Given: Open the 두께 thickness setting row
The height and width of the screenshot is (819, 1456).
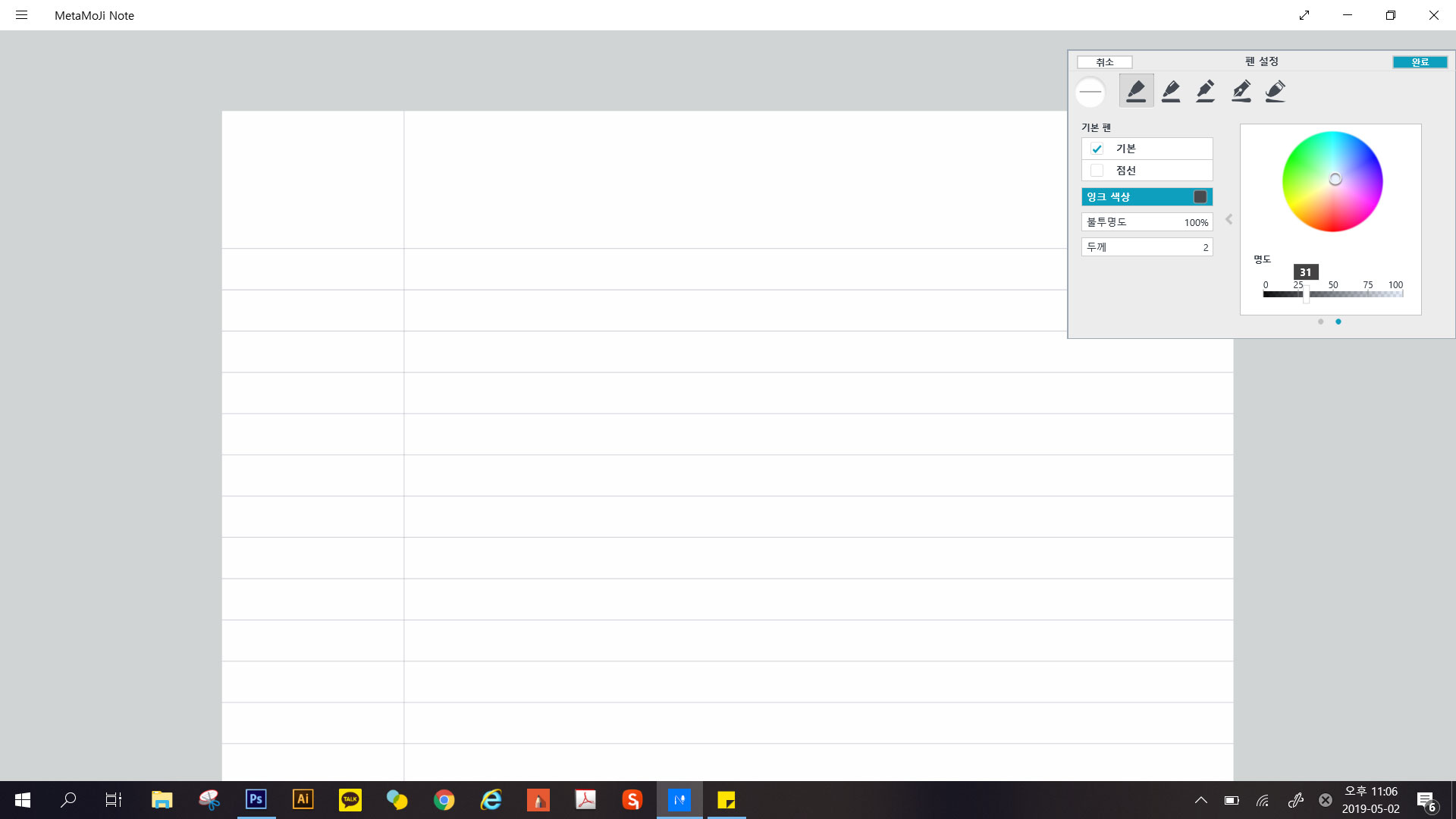Looking at the screenshot, I should [1147, 247].
